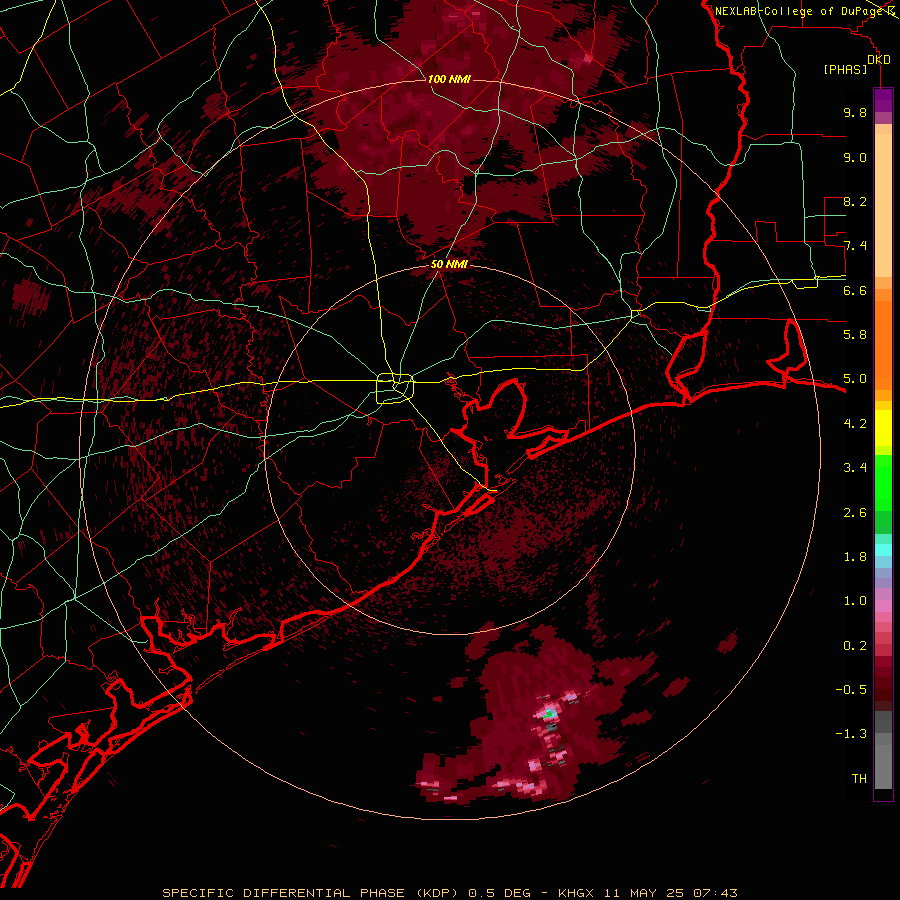Click the -0.5 value on the color scale
The height and width of the screenshot is (900, 900).
851,690
